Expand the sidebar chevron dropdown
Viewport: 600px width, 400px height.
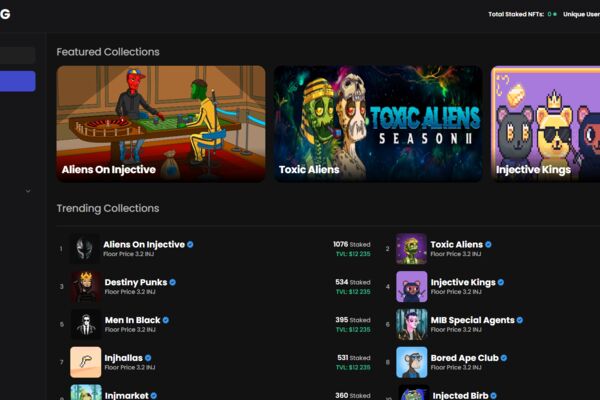28,191
